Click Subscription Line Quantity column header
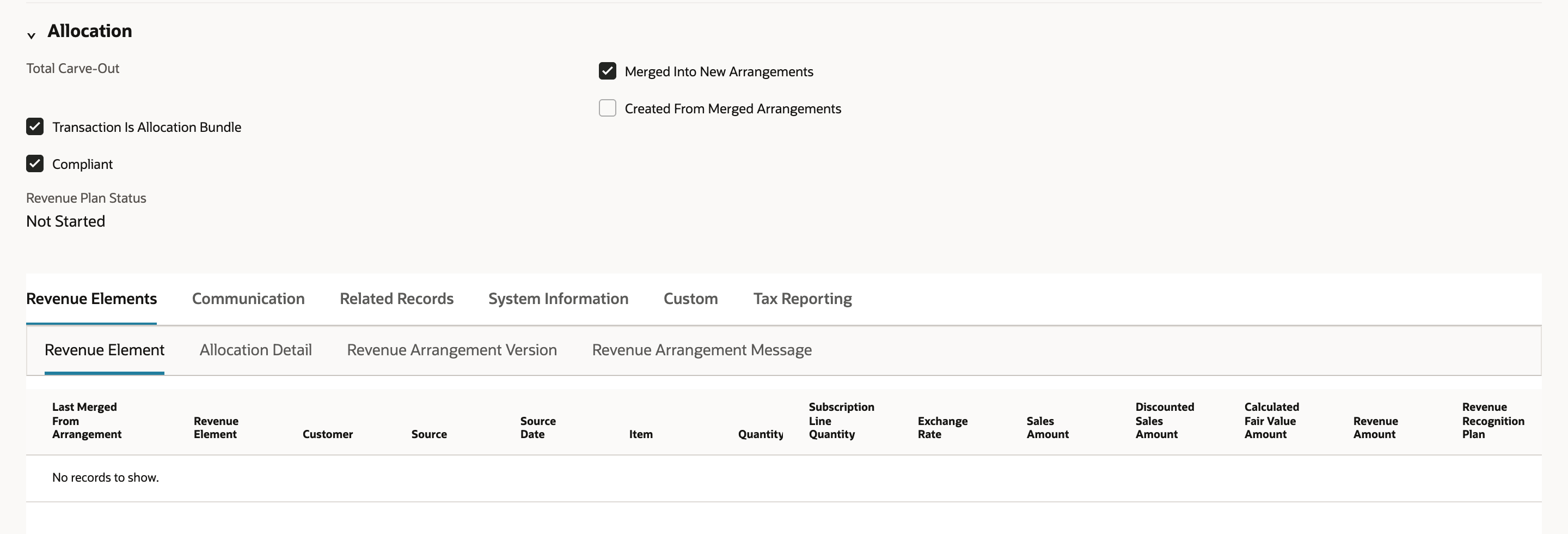1568x534 pixels. pos(841,420)
